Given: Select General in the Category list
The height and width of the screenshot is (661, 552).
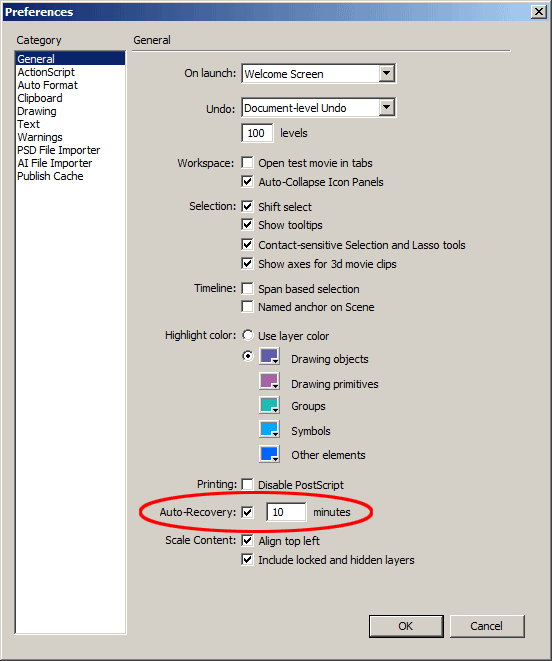Looking at the screenshot, I should click(x=70, y=59).
